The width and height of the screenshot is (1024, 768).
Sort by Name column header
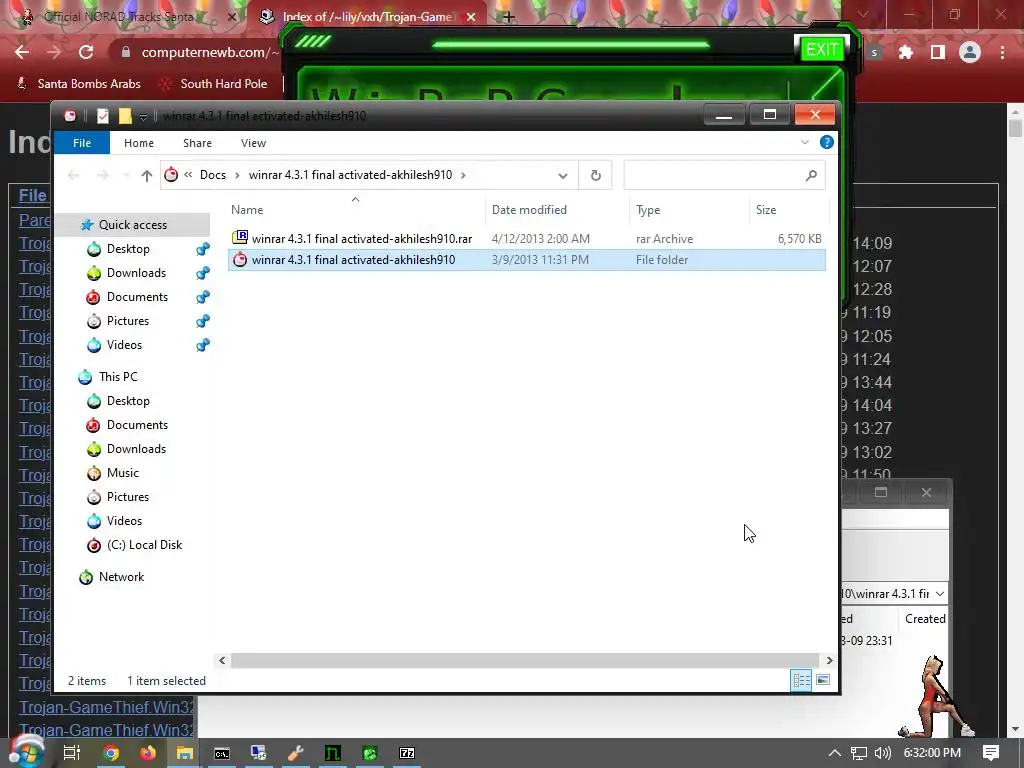coord(247,210)
